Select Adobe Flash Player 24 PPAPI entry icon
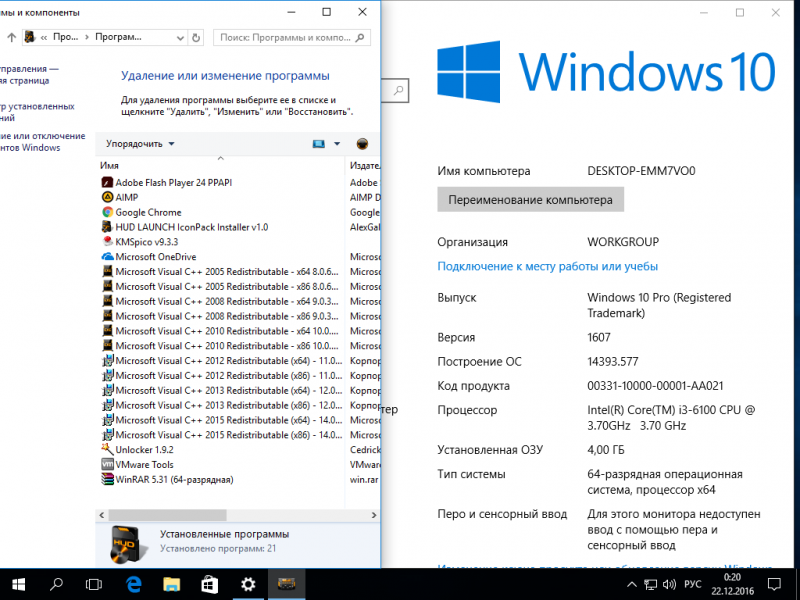Viewport: 800px width, 600px height. point(107,183)
